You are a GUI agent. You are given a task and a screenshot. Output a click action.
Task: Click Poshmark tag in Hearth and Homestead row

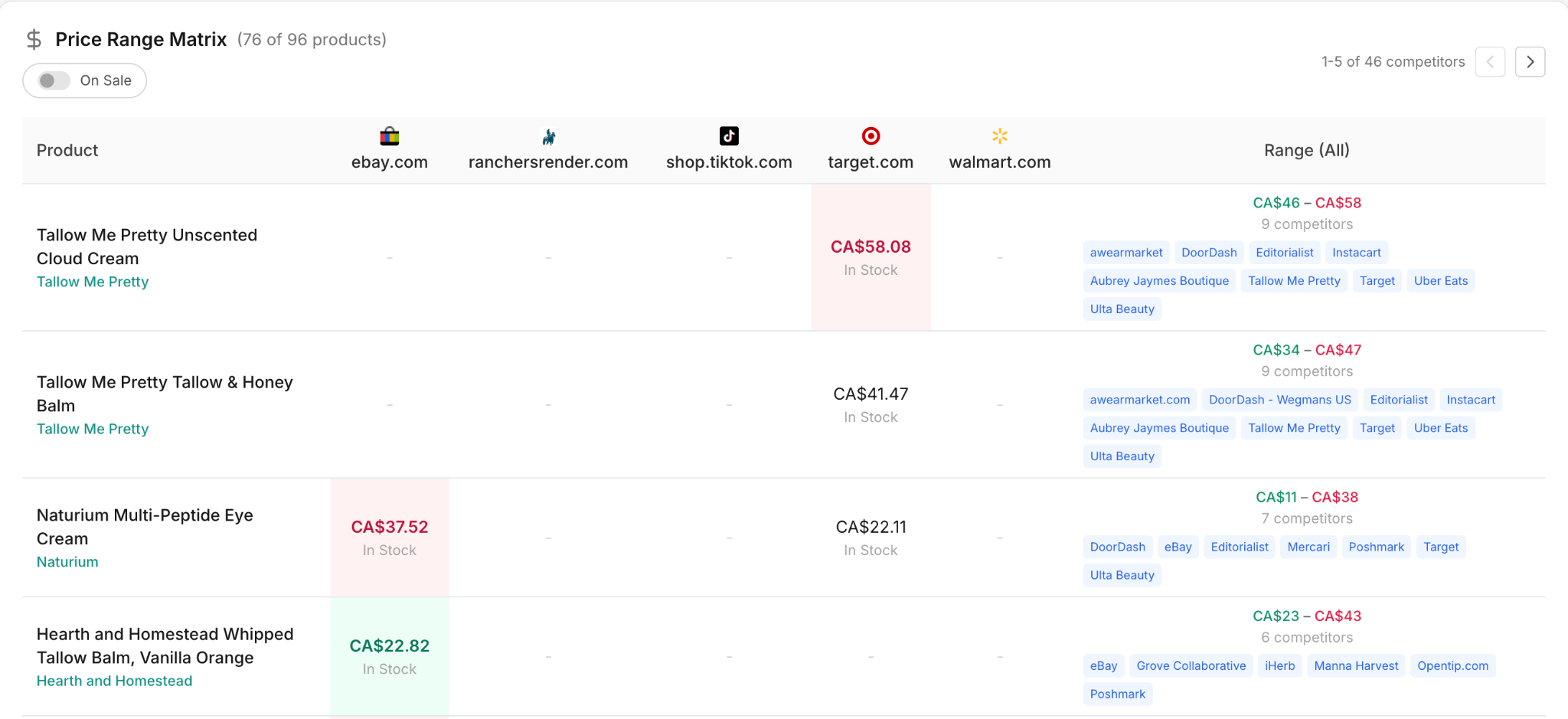click(x=1118, y=694)
